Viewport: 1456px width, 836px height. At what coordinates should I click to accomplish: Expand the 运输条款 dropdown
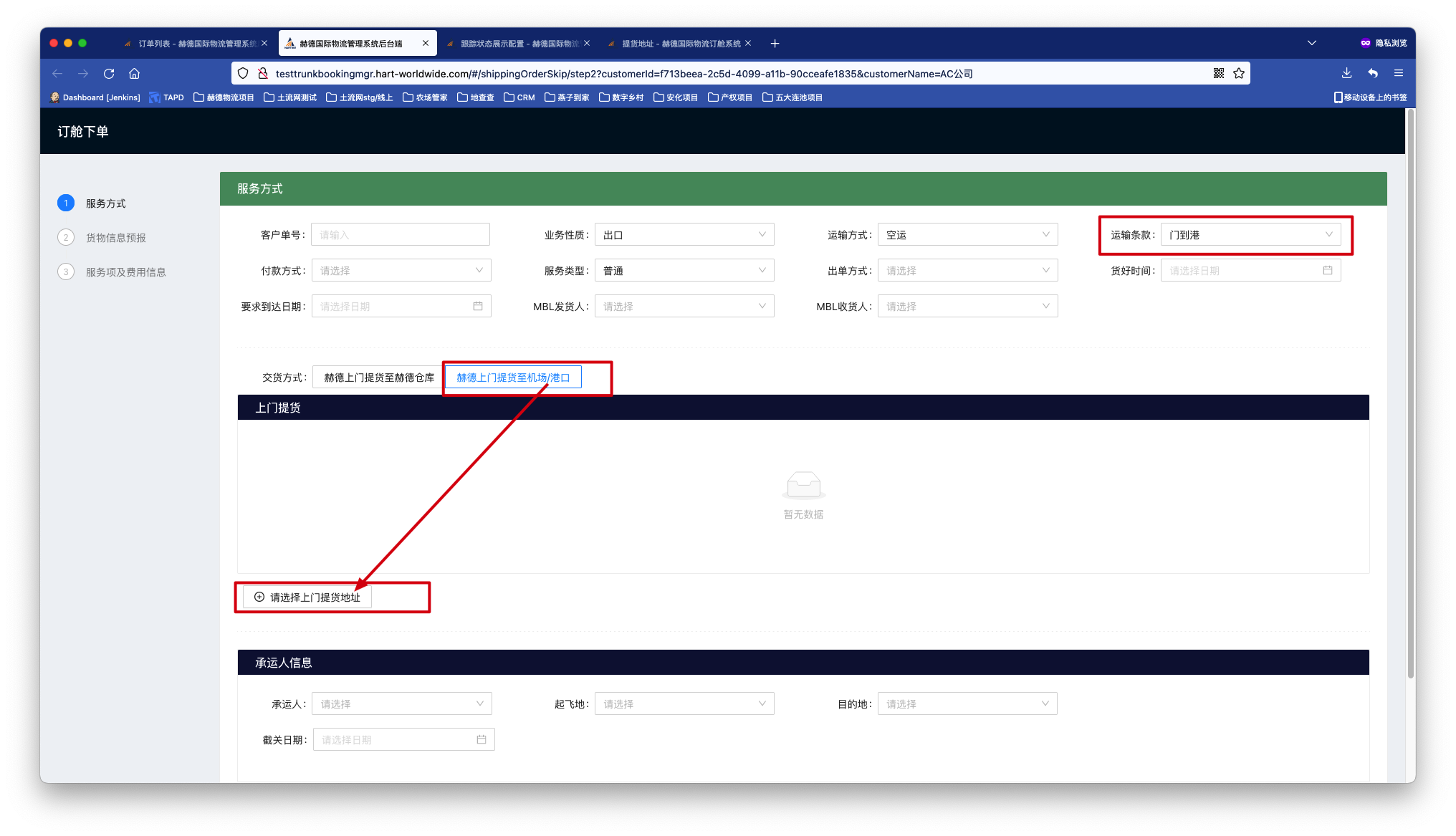point(1250,235)
